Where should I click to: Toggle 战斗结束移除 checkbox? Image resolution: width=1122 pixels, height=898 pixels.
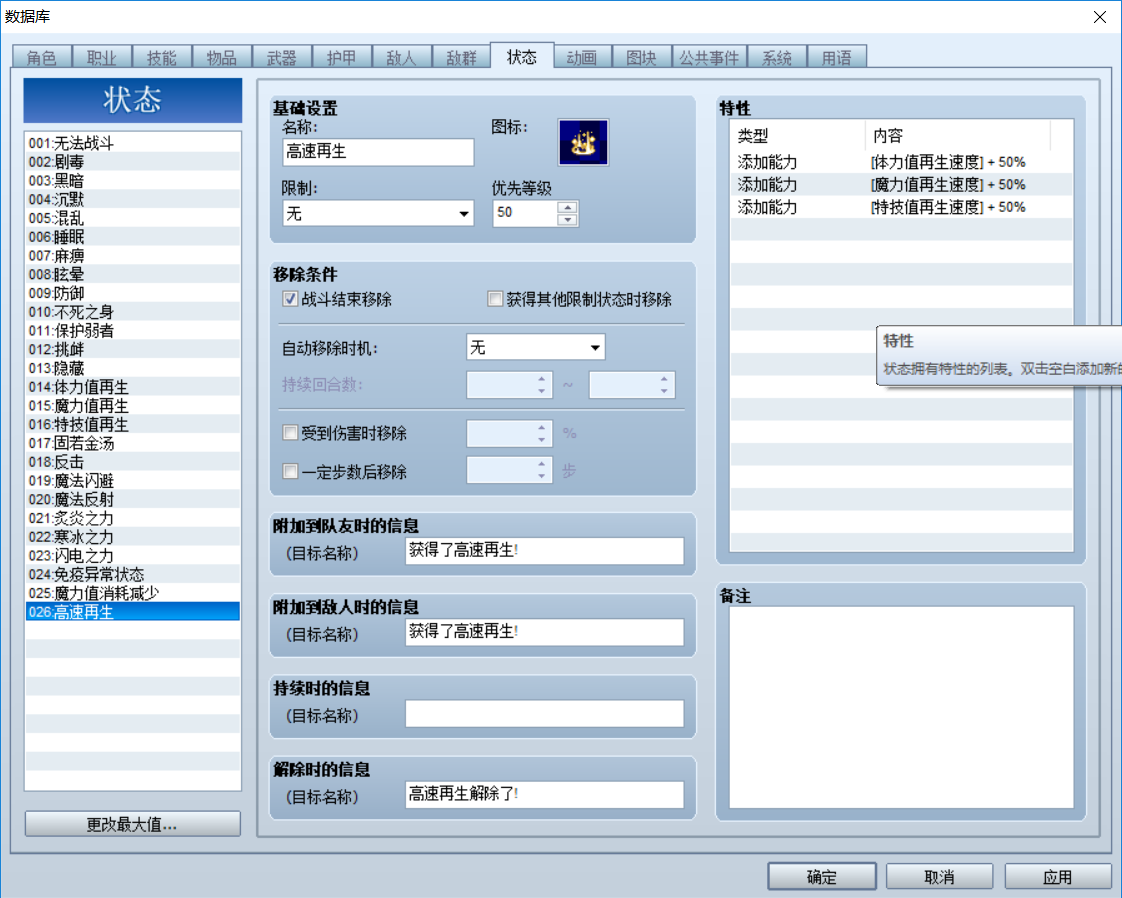[290, 299]
